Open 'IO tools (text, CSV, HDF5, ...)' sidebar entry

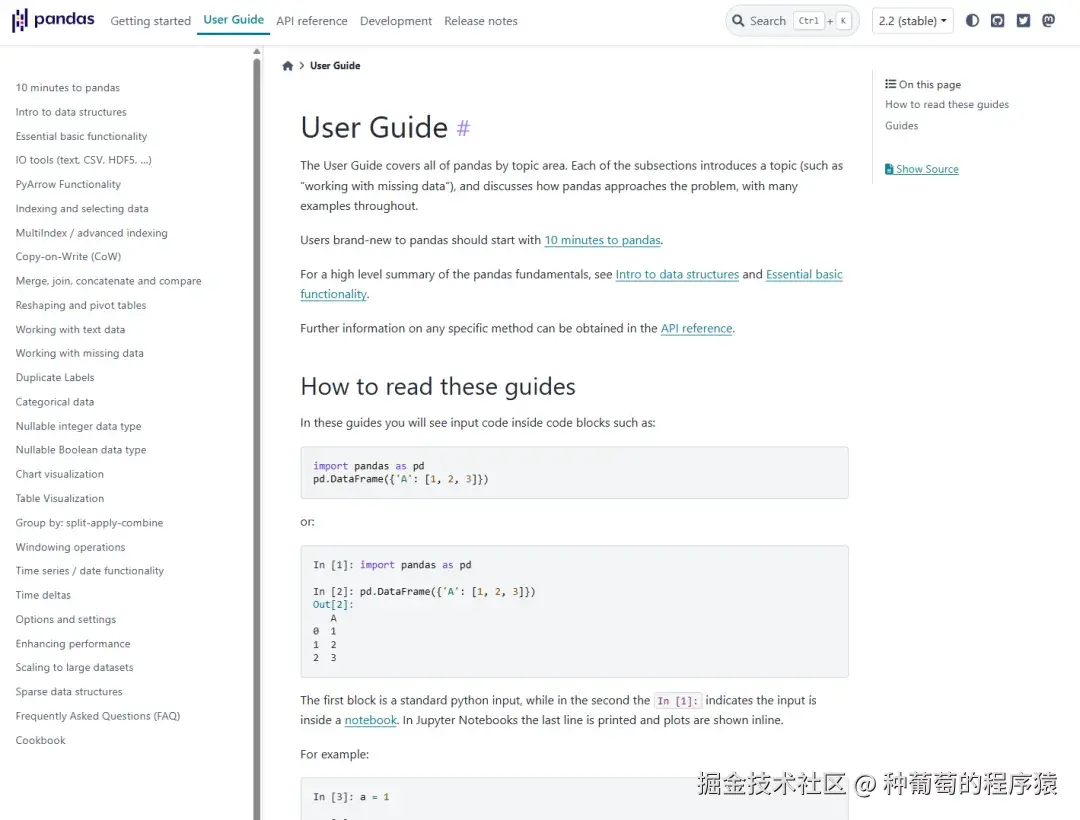click(x=83, y=160)
